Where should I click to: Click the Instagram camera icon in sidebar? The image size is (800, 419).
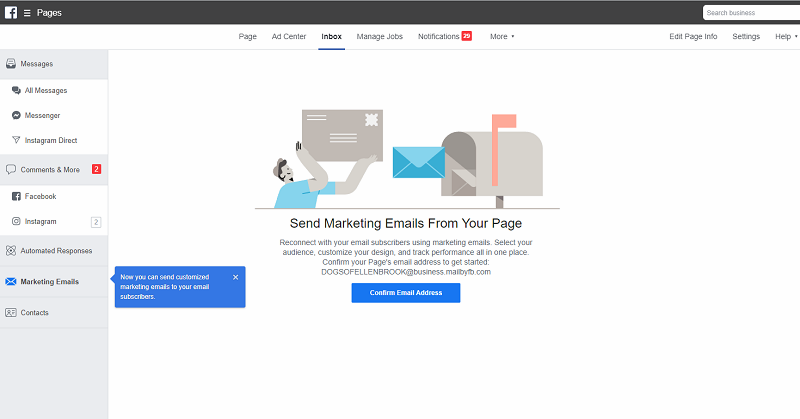(16, 221)
